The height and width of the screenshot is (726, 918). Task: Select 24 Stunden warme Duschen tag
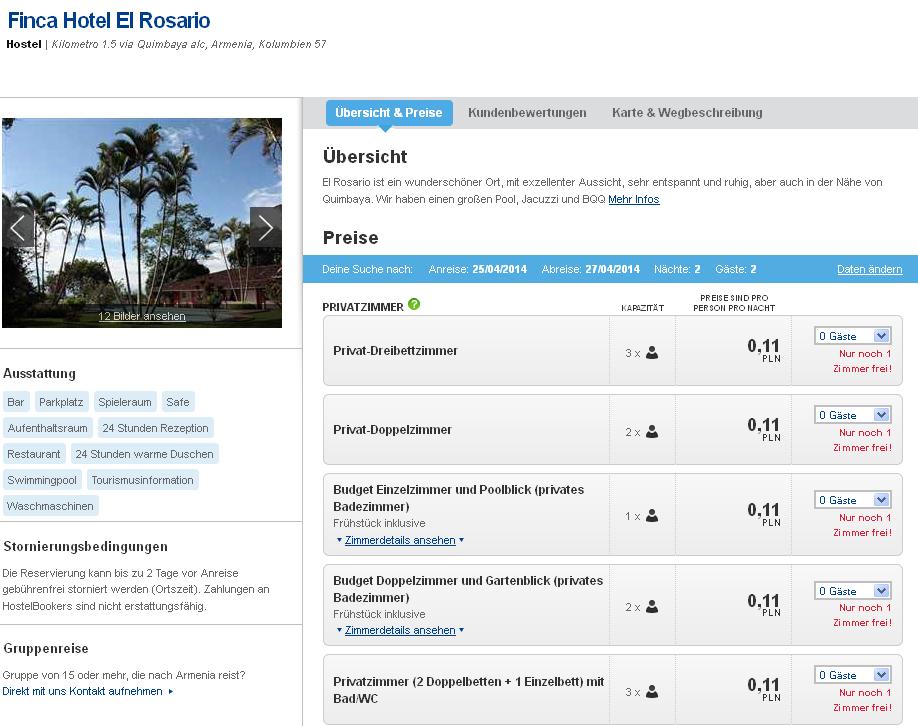point(145,454)
